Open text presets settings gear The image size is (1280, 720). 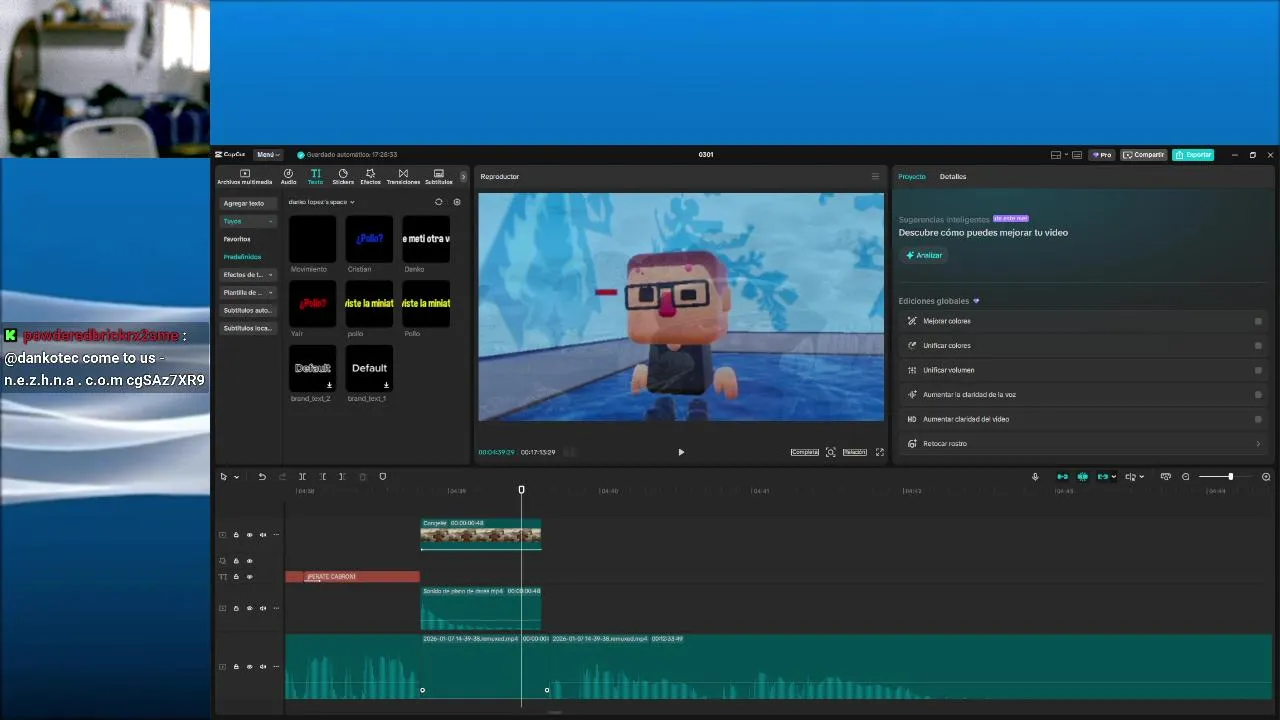tap(457, 202)
